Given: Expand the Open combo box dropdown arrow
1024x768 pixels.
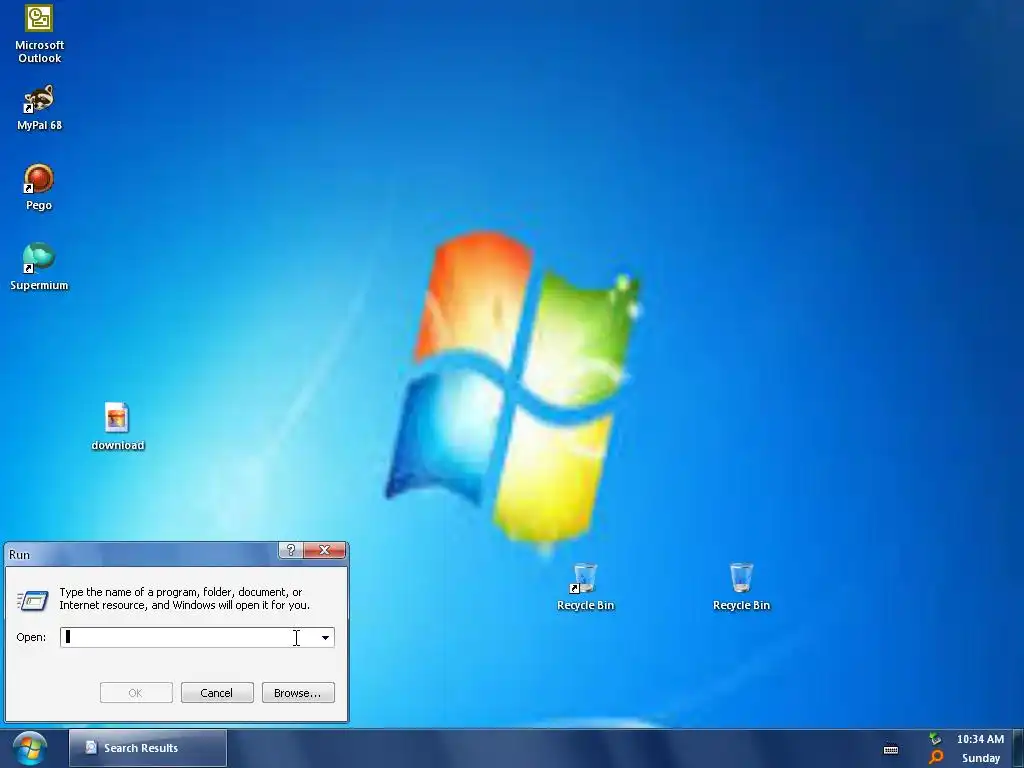Looking at the screenshot, I should (325, 637).
